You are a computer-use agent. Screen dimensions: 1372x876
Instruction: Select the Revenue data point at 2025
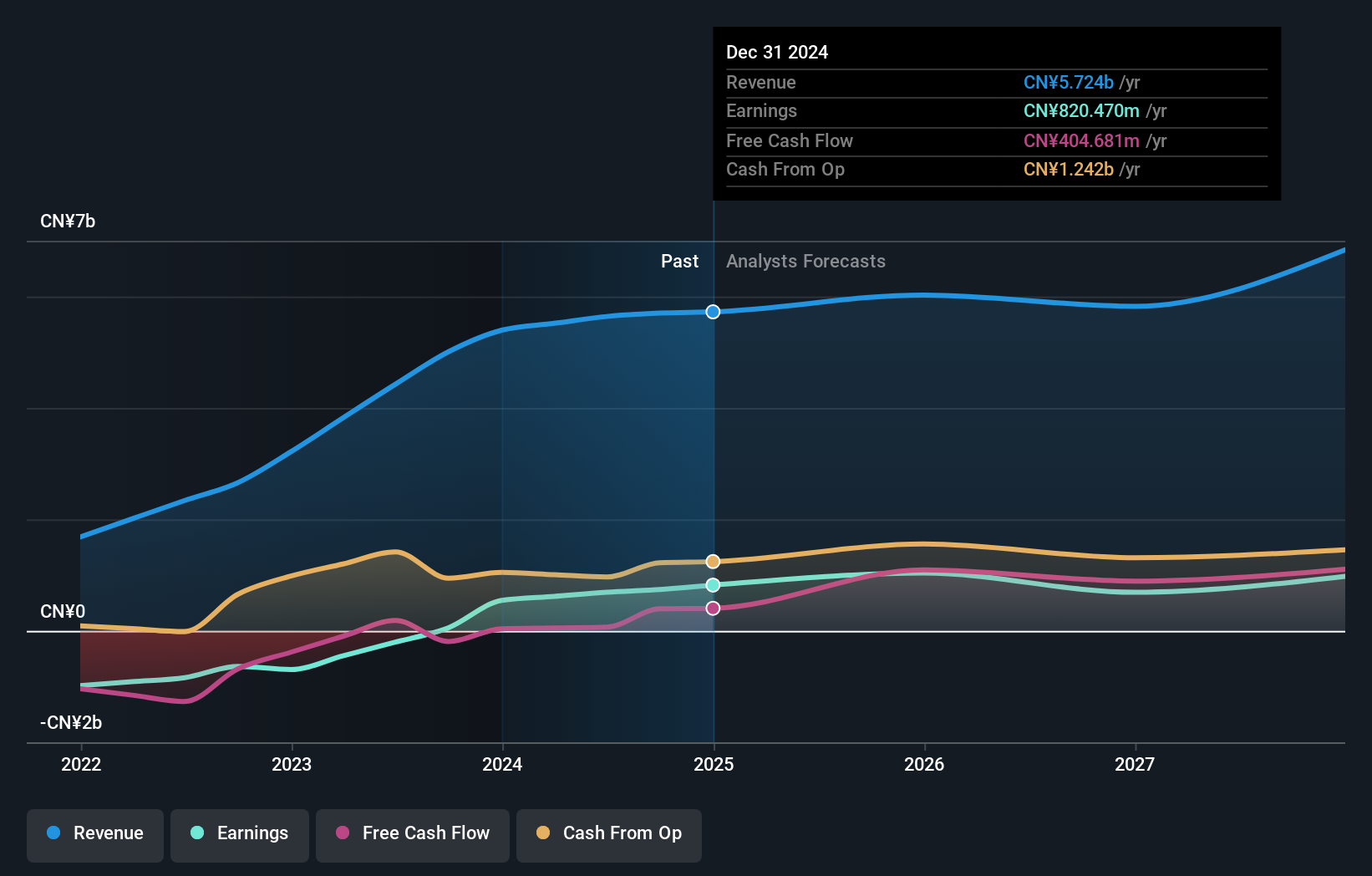[x=713, y=312]
